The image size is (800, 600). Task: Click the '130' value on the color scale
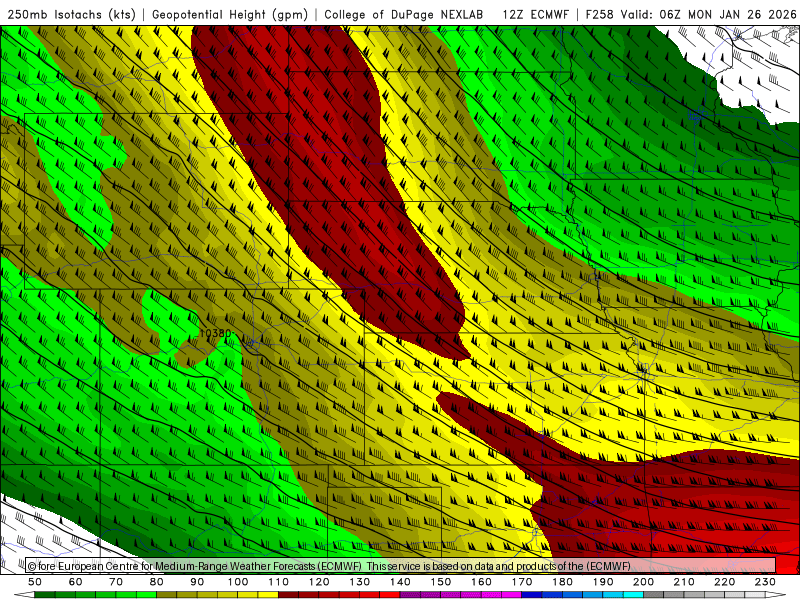(x=360, y=582)
